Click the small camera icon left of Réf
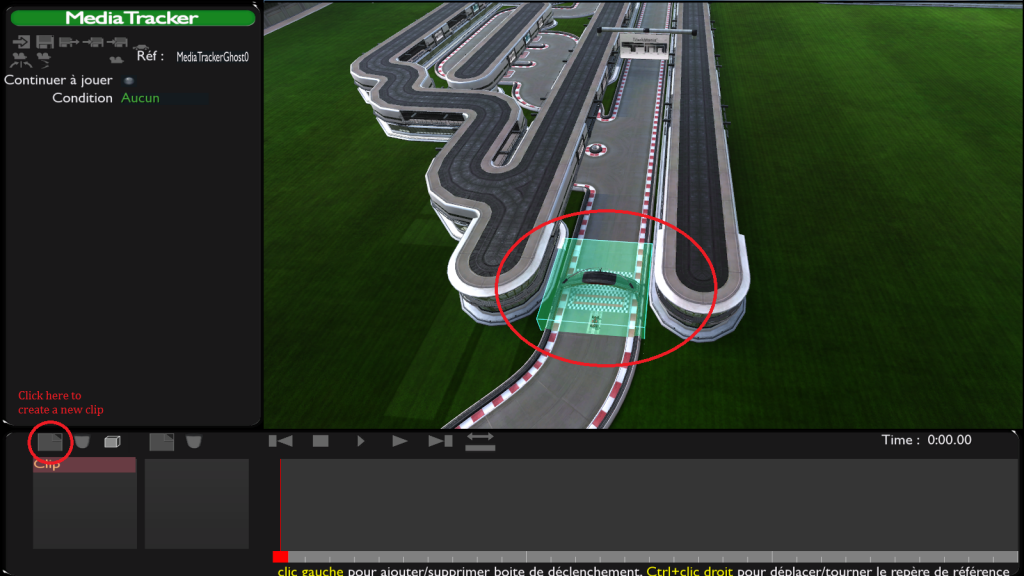Viewport: 1024px width, 576px height. click(x=116, y=60)
